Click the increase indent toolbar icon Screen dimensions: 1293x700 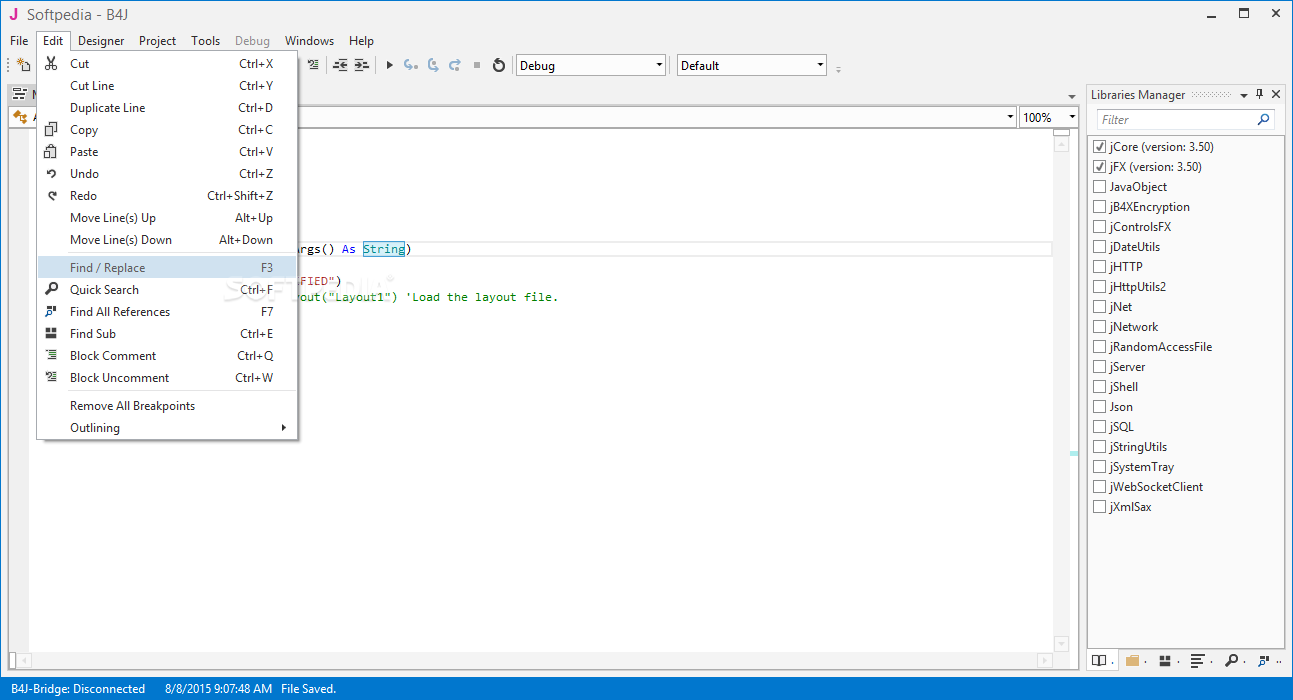(361, 65)
